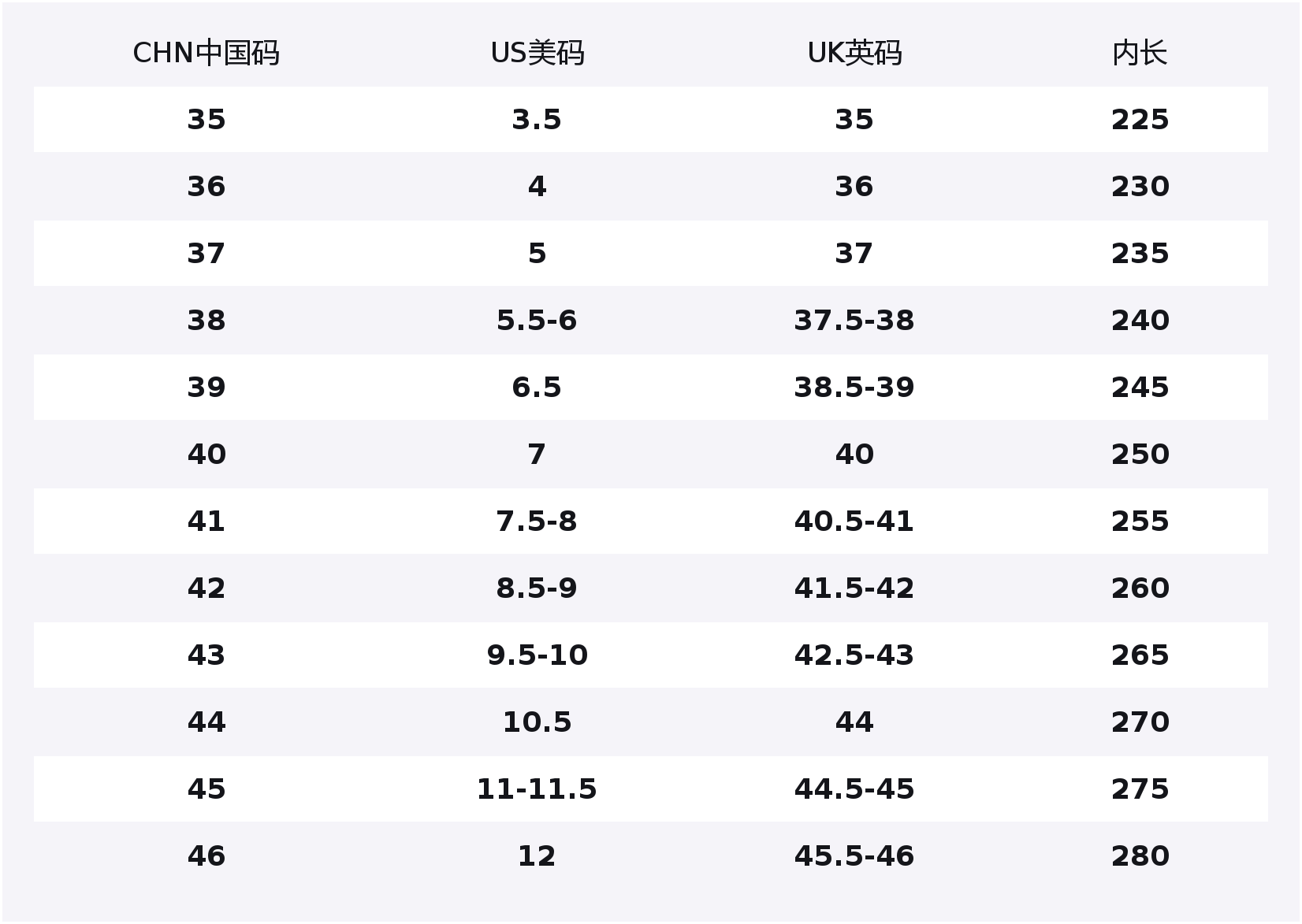Select the inner length 280 cell
Screen dimensions: 1302x924
(1140, 856)
